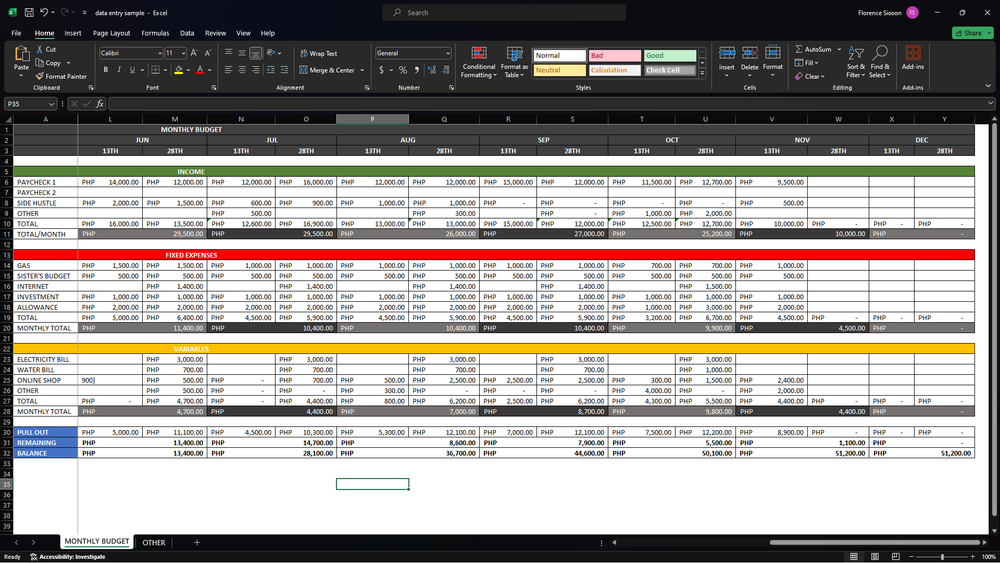This screenshot has width=1000, height=563.
Task: Switch to the Insert tab
Action: click(73, 33)
